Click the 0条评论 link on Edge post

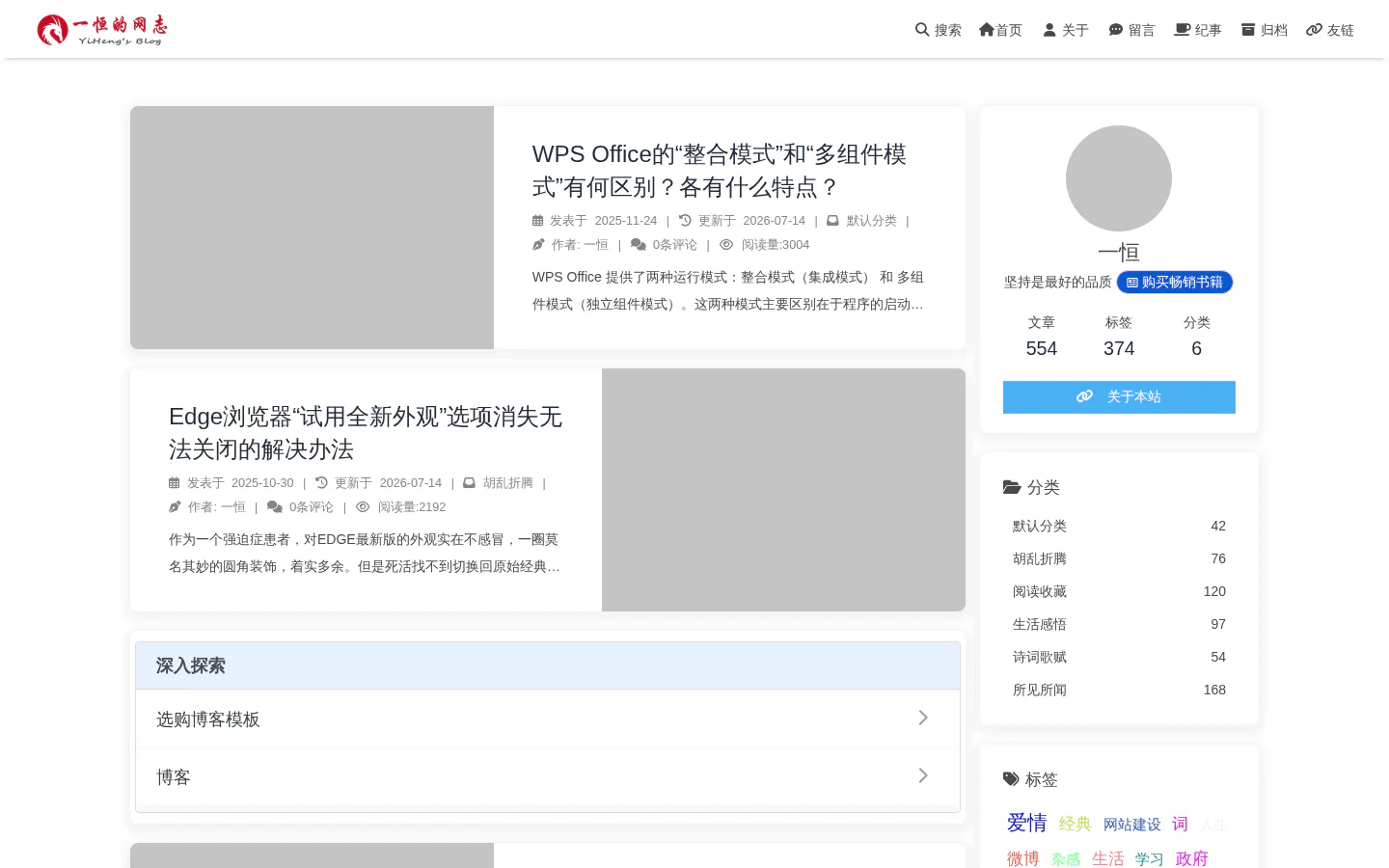[x=312, y=507]
